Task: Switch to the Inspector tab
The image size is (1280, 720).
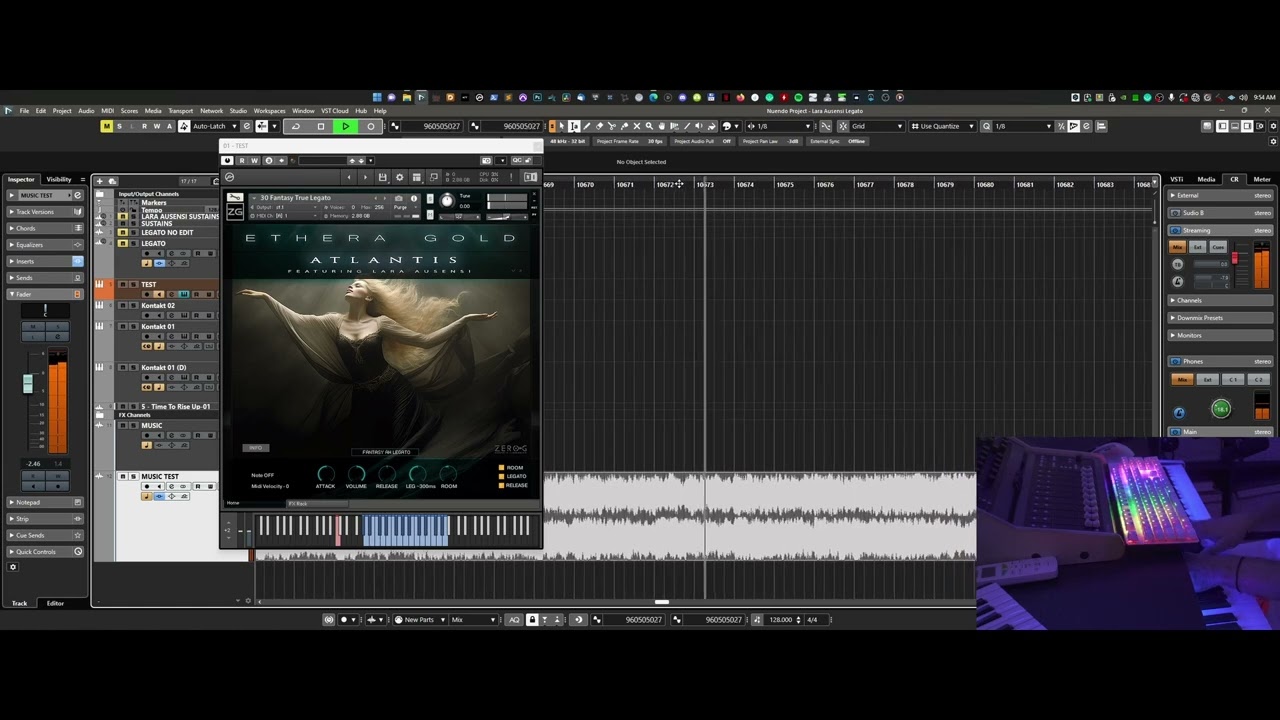Action: (21, 179)
